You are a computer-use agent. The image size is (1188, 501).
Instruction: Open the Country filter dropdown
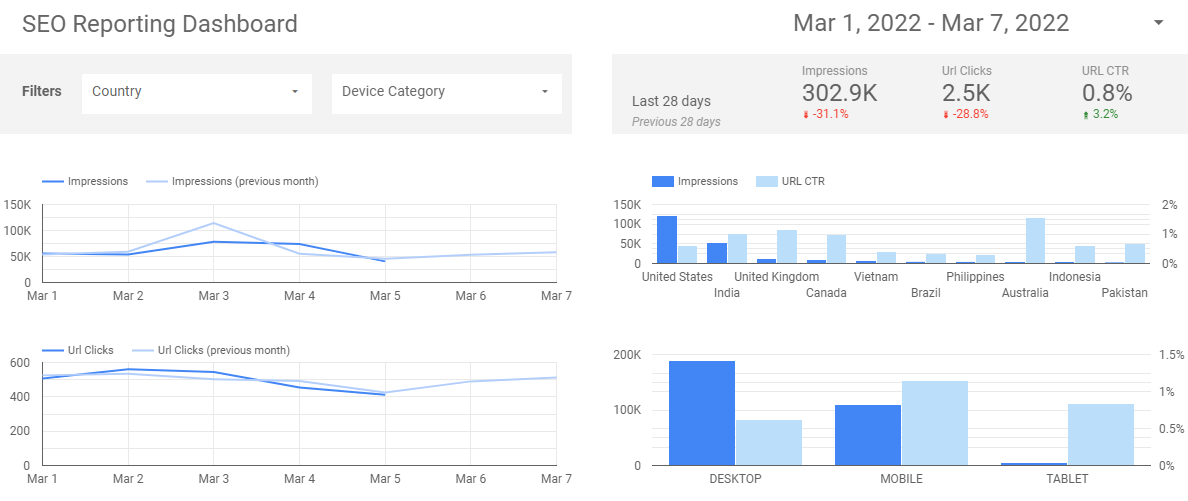(x=196, y=92)
